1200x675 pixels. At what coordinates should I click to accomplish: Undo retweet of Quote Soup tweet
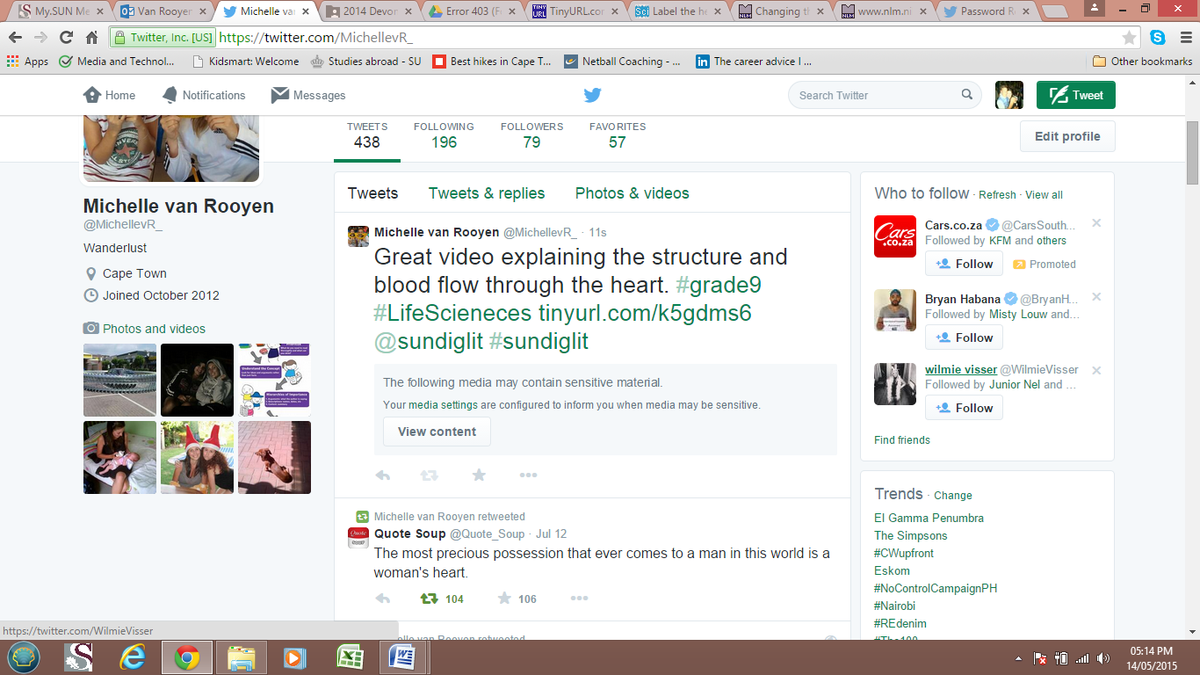click(430, 599)
